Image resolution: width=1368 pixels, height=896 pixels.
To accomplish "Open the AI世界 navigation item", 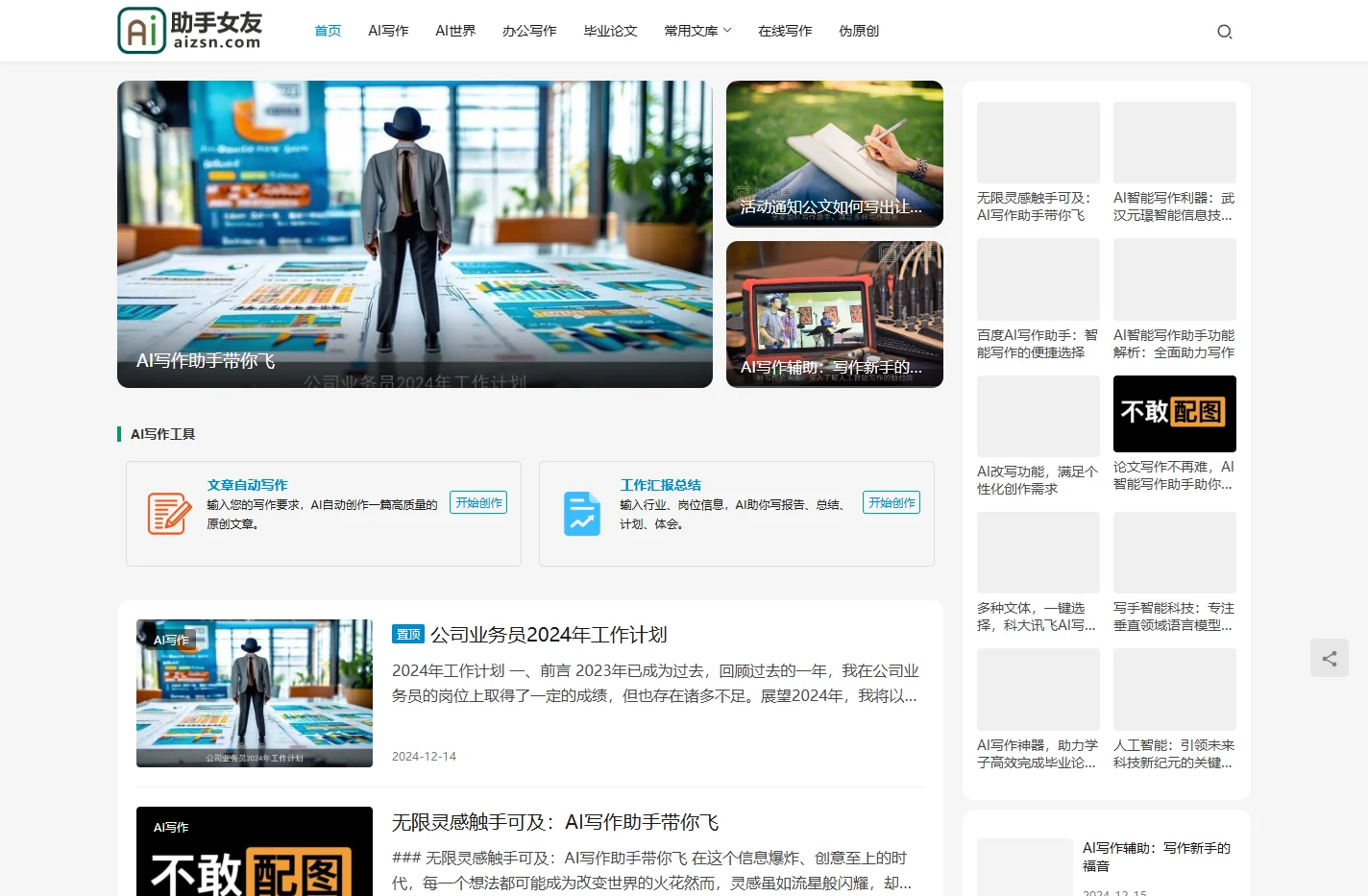I will tap(455, 31).
